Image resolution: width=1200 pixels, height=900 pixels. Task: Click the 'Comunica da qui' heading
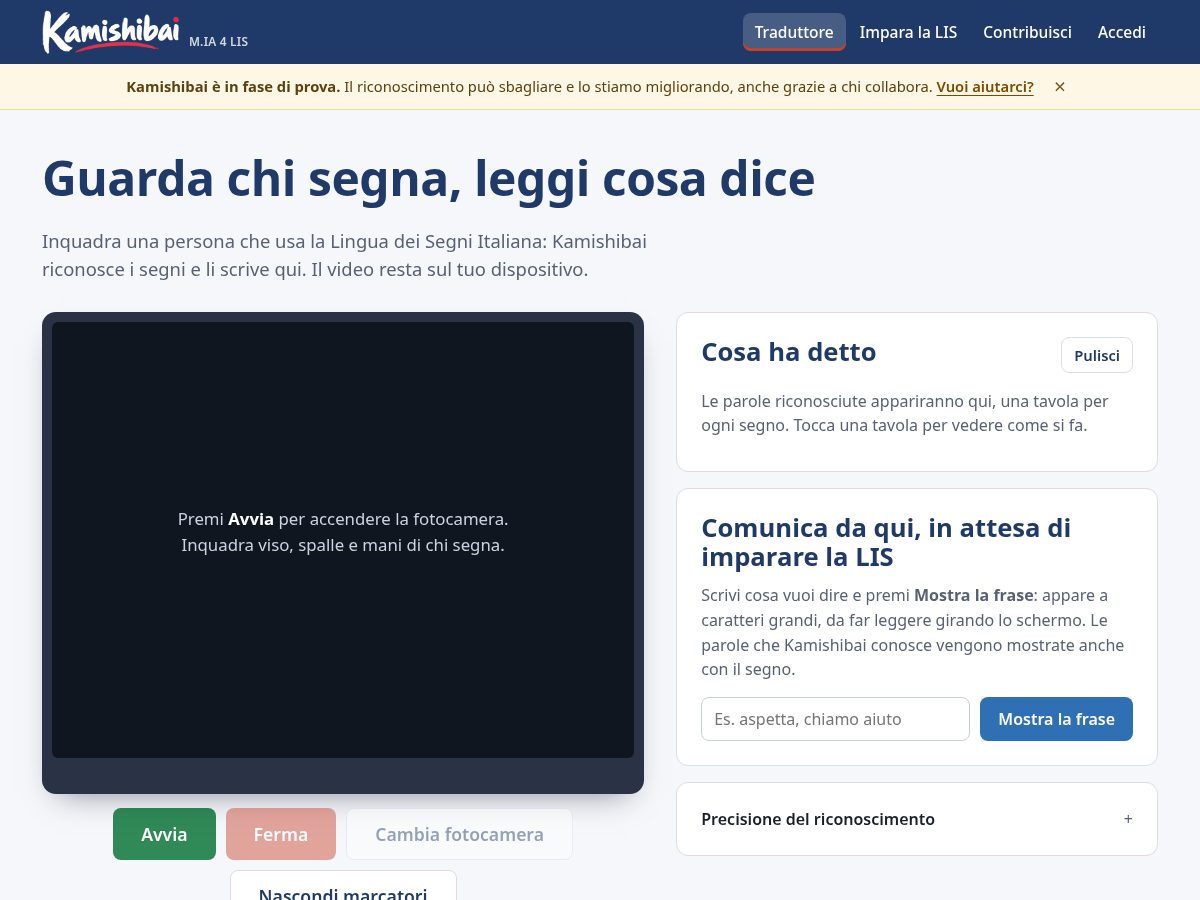click(886, 541)
